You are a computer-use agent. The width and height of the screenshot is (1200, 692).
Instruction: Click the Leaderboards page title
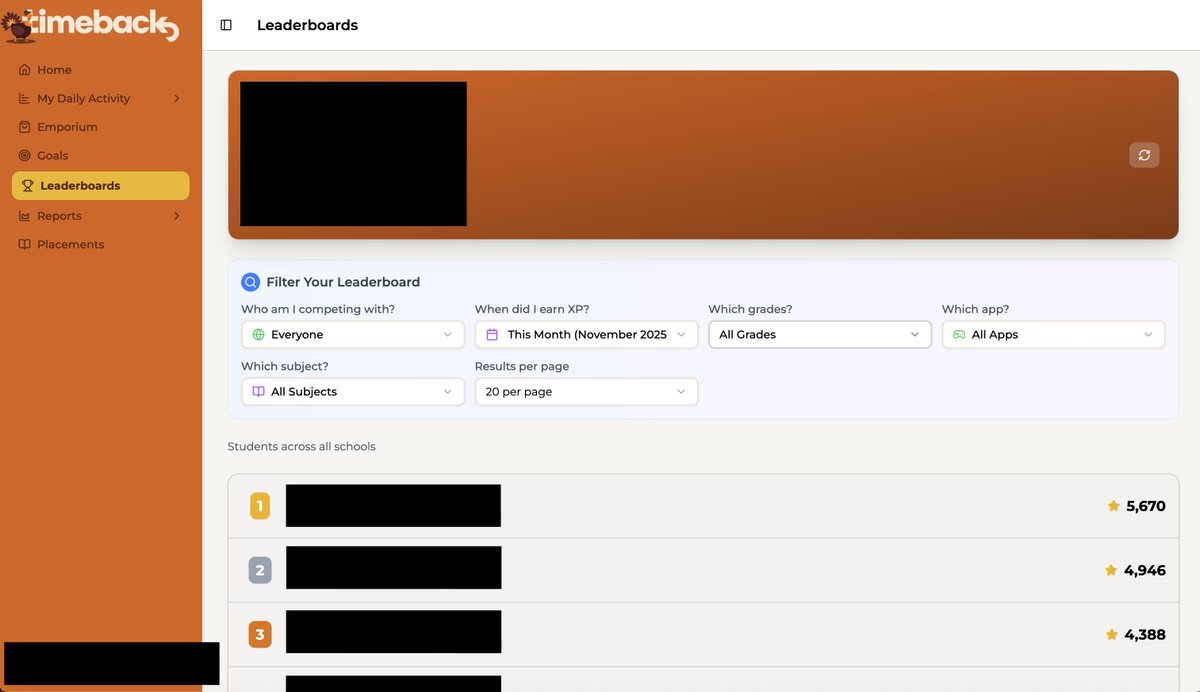pyautogui.click(x=307, y=25)
